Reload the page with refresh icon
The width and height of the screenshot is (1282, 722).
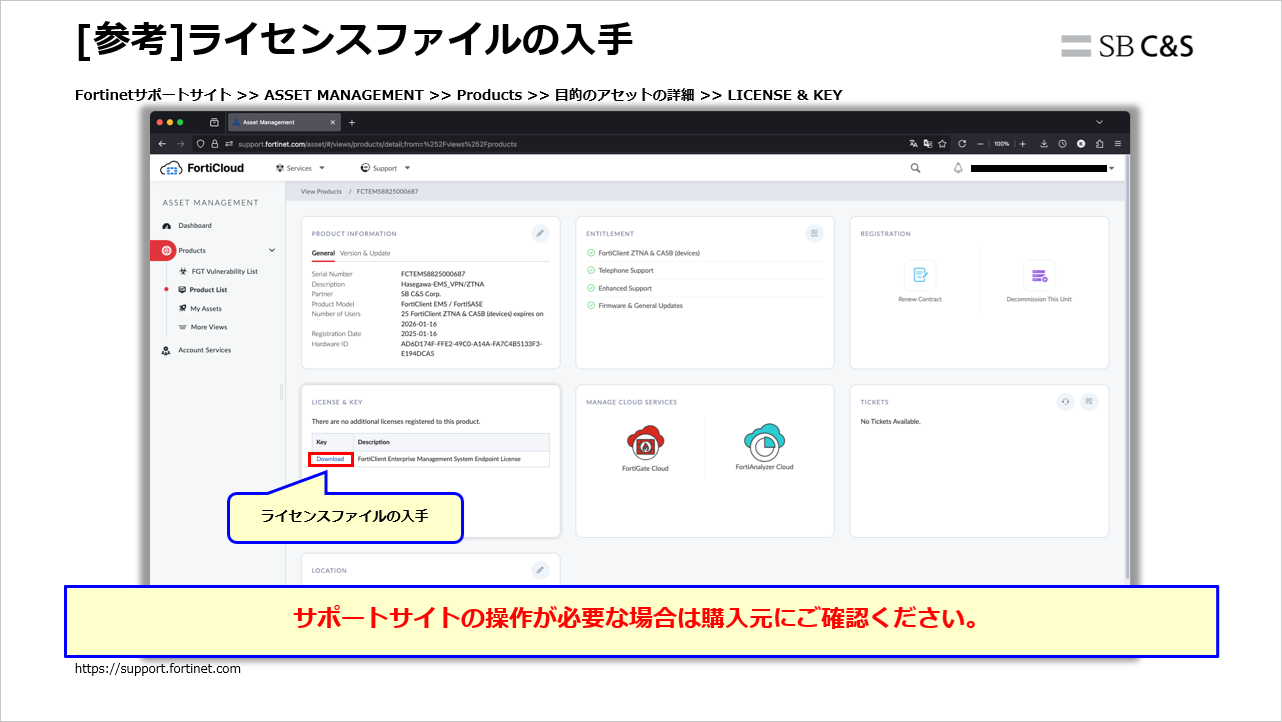coord(962,144)
